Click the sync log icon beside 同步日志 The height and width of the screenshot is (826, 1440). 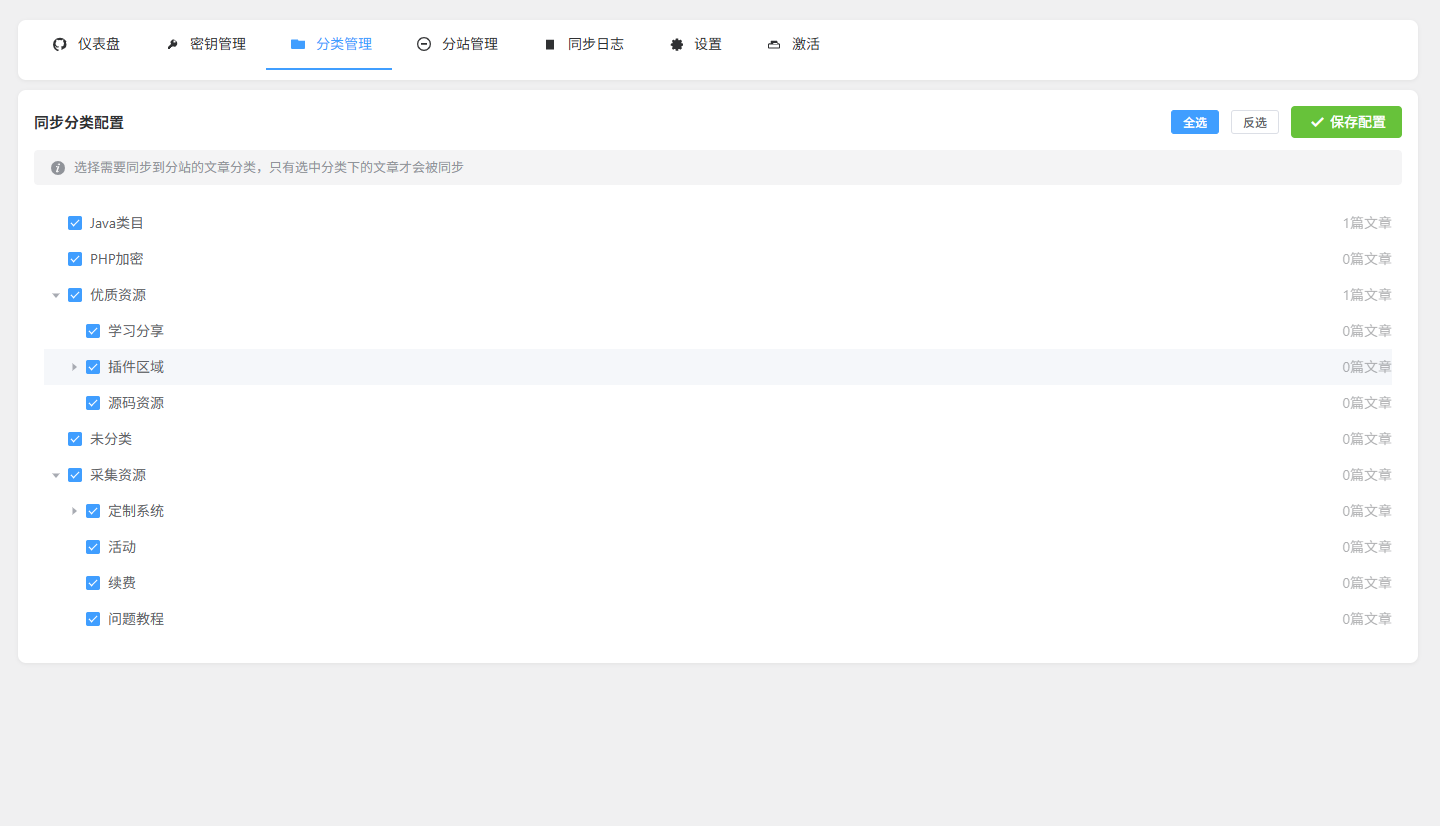pyautogui.click(x=549, y=44)
